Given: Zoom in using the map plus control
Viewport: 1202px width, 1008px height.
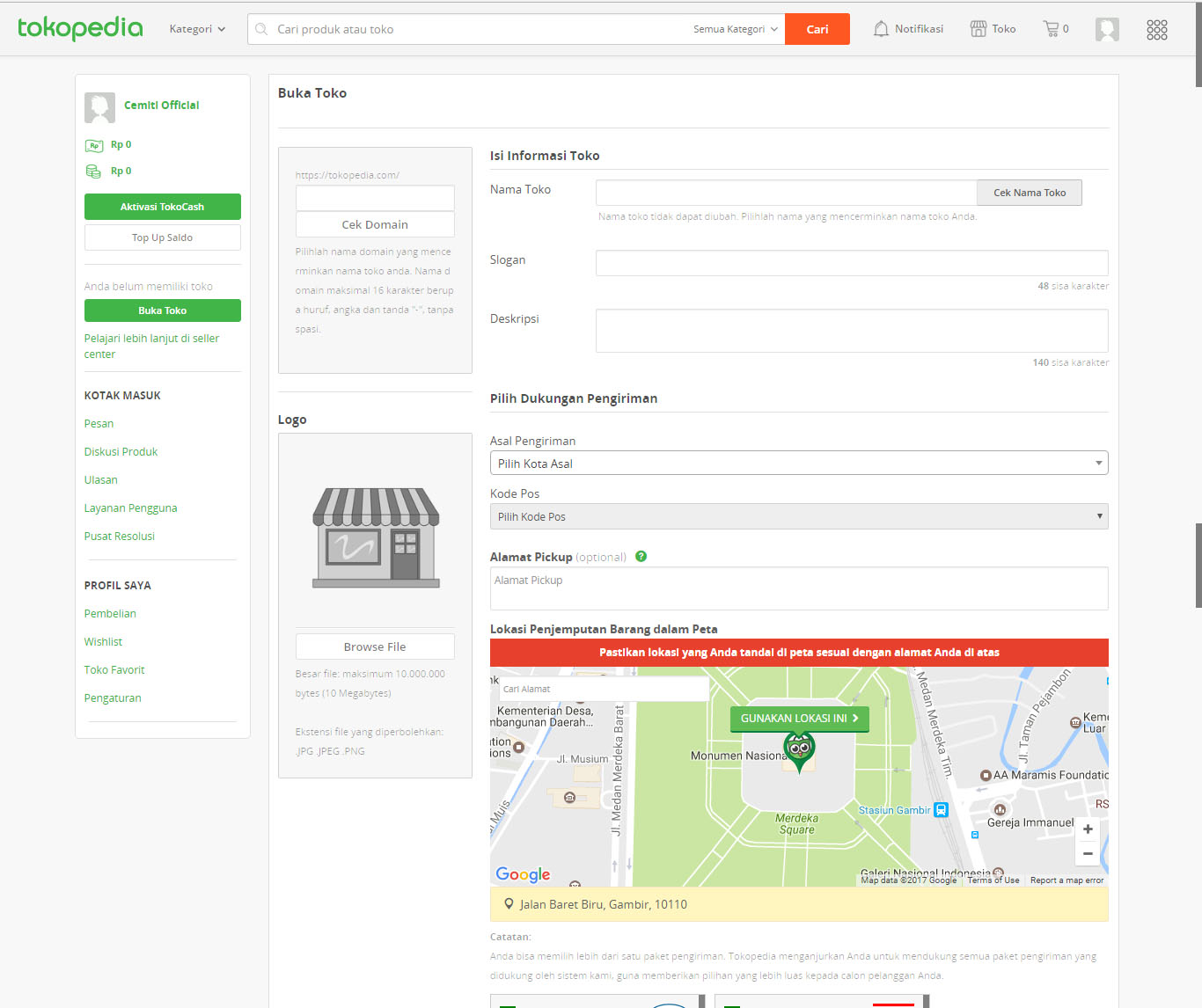Looking at the screenshot, I should (1088, 829).
